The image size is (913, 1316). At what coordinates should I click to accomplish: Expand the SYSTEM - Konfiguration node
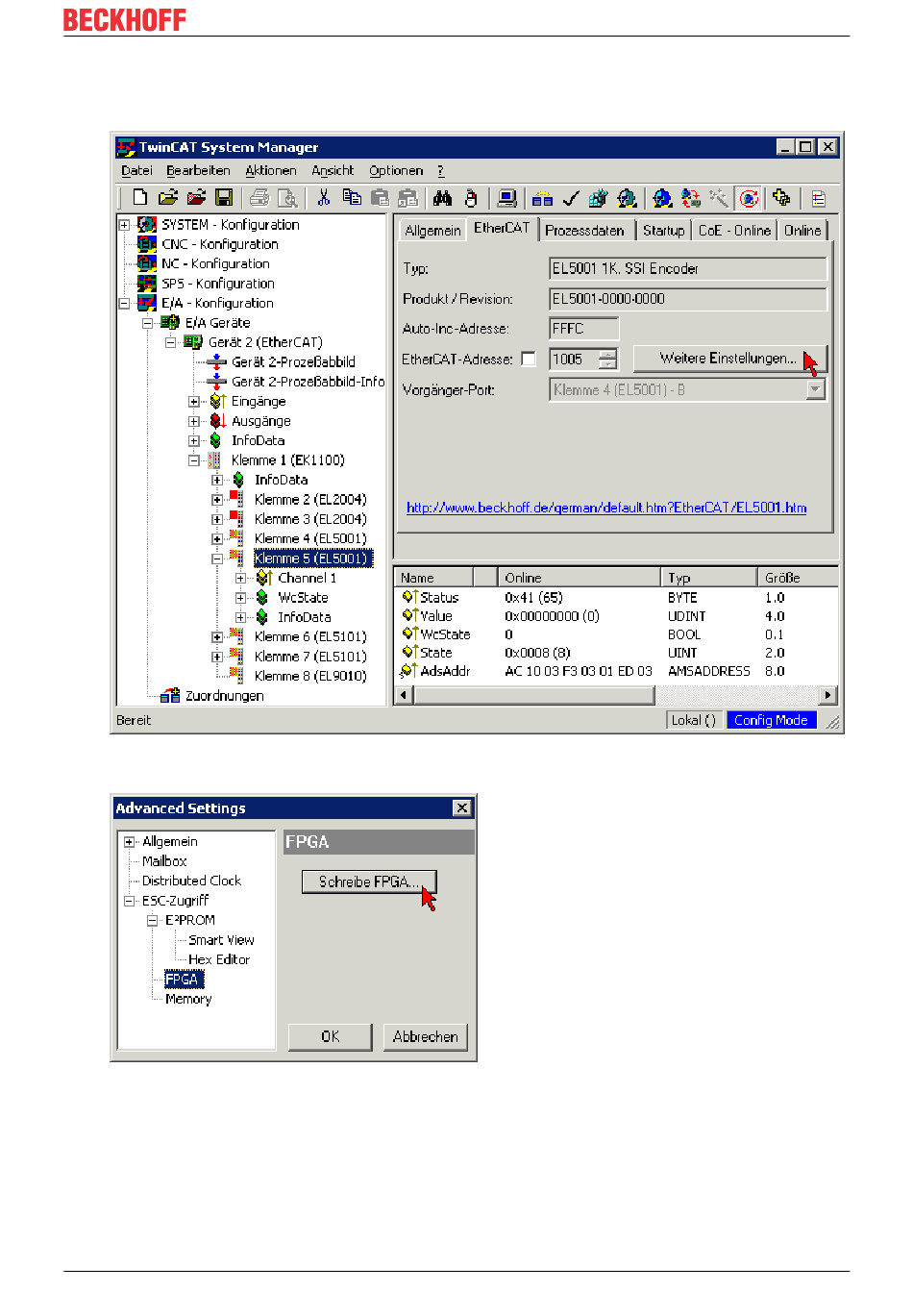[124, 225]
